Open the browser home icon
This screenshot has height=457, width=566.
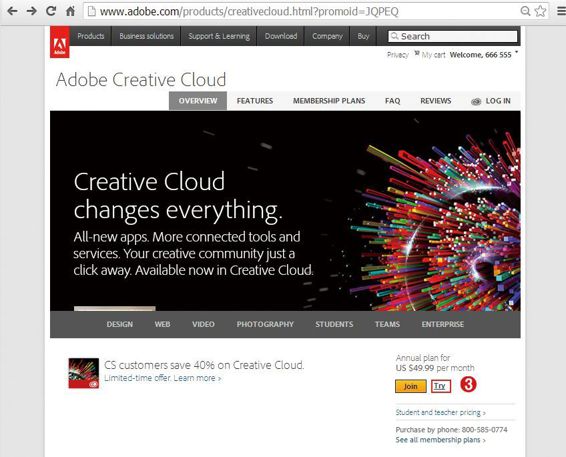70,11
